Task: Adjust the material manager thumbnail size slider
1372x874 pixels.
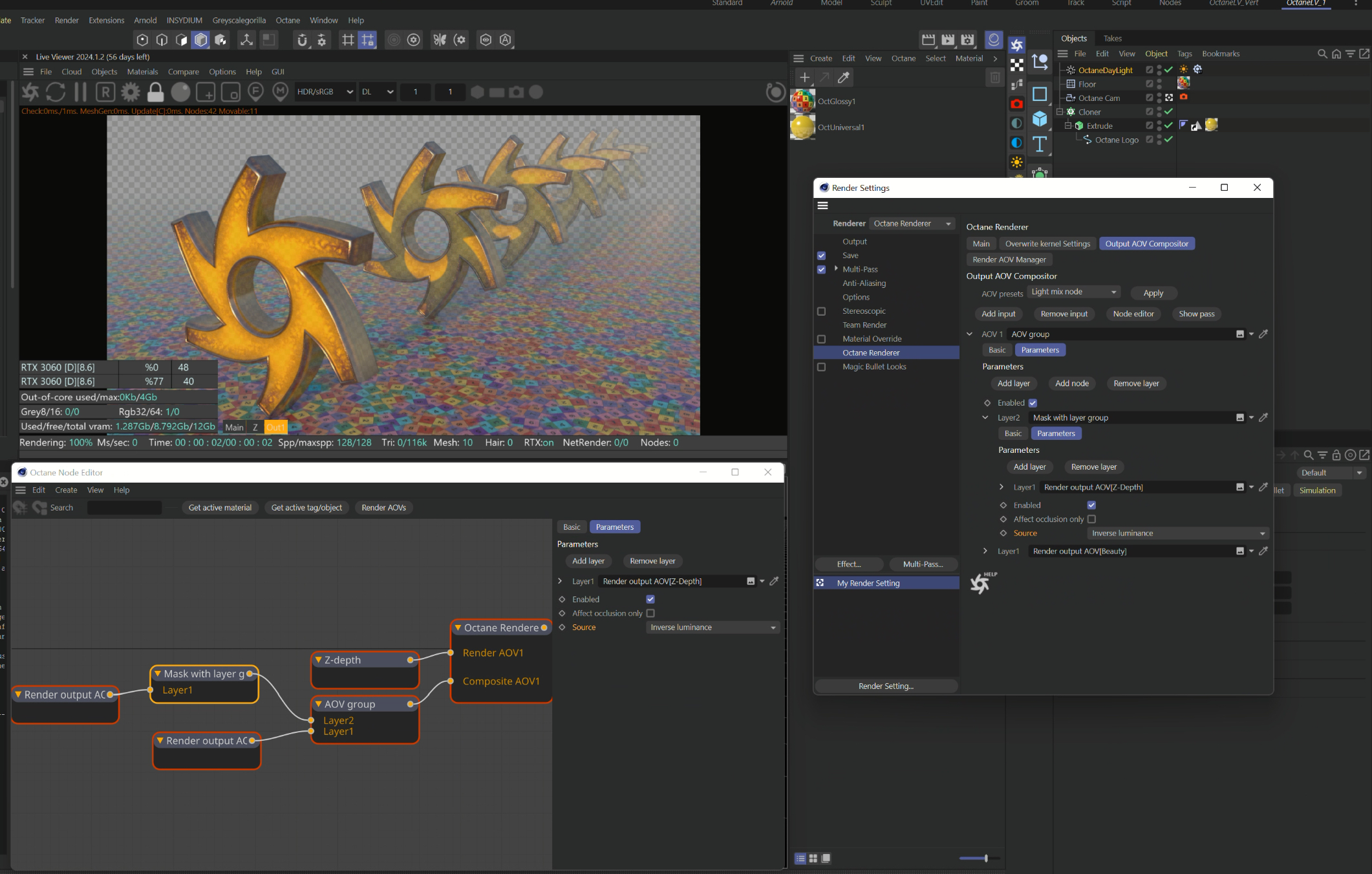Action: (985, 858)
